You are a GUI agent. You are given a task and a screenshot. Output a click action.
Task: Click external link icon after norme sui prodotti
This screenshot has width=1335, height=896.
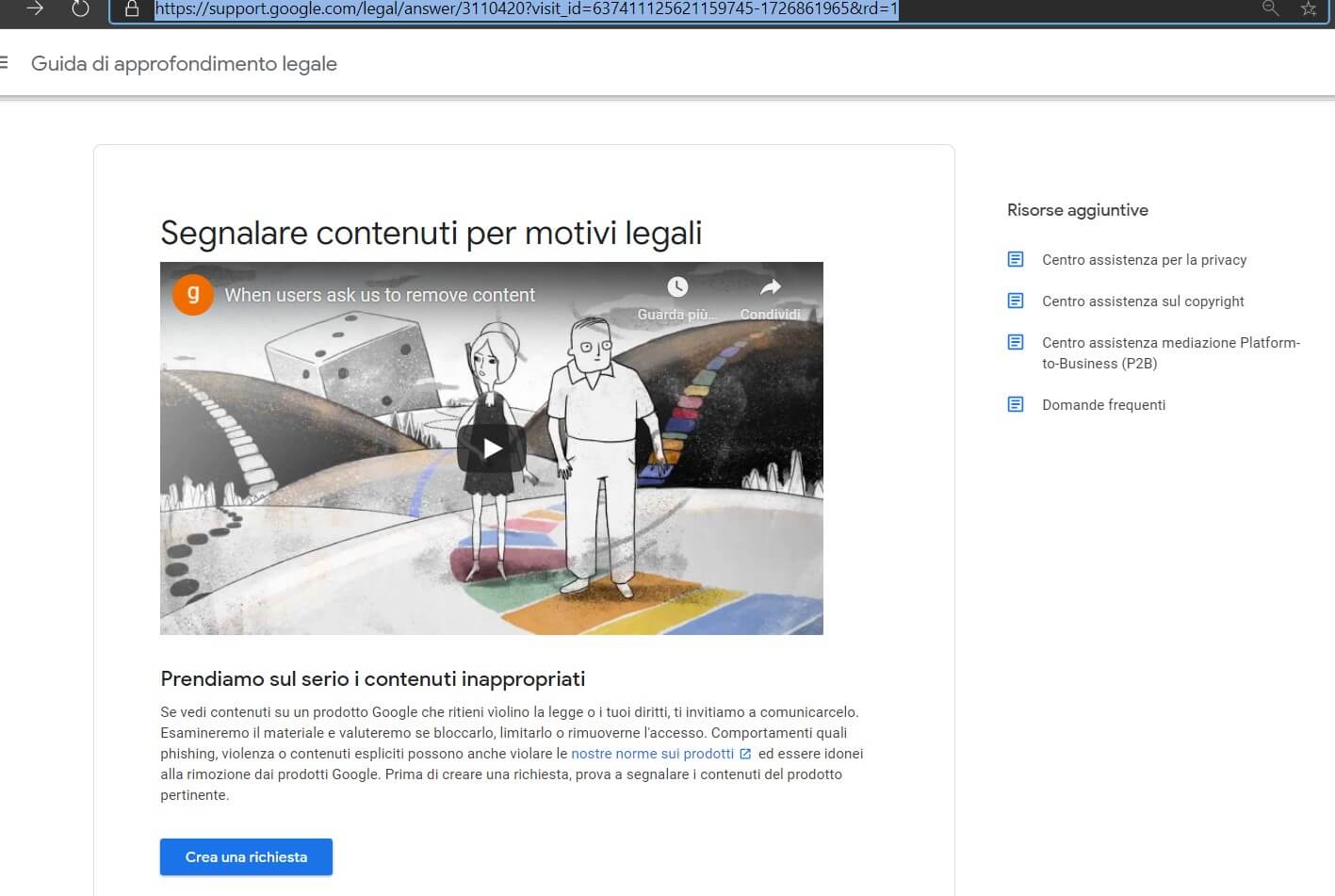tap(745, 754)
